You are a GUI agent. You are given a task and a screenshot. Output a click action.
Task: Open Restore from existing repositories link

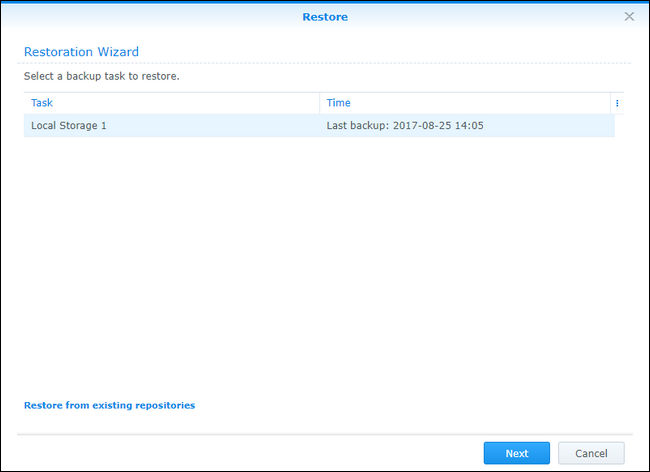pos(109,405)
